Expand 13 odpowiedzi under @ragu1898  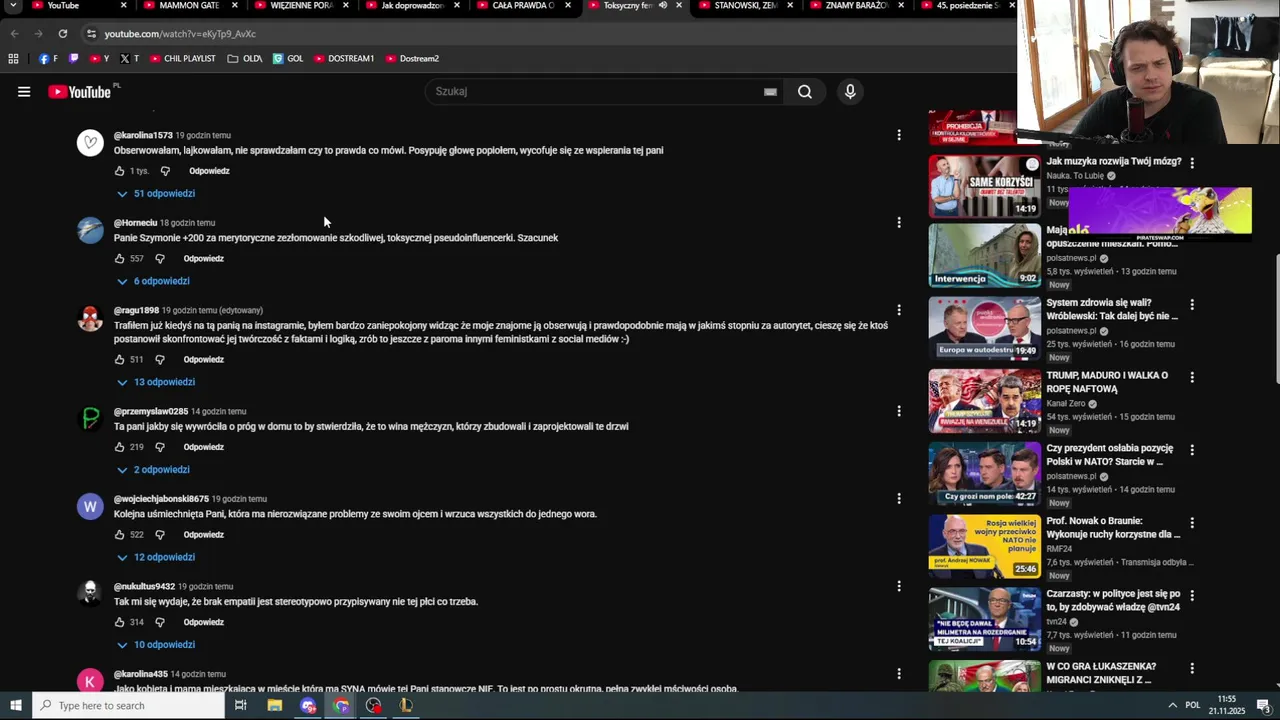click(155, 382)
